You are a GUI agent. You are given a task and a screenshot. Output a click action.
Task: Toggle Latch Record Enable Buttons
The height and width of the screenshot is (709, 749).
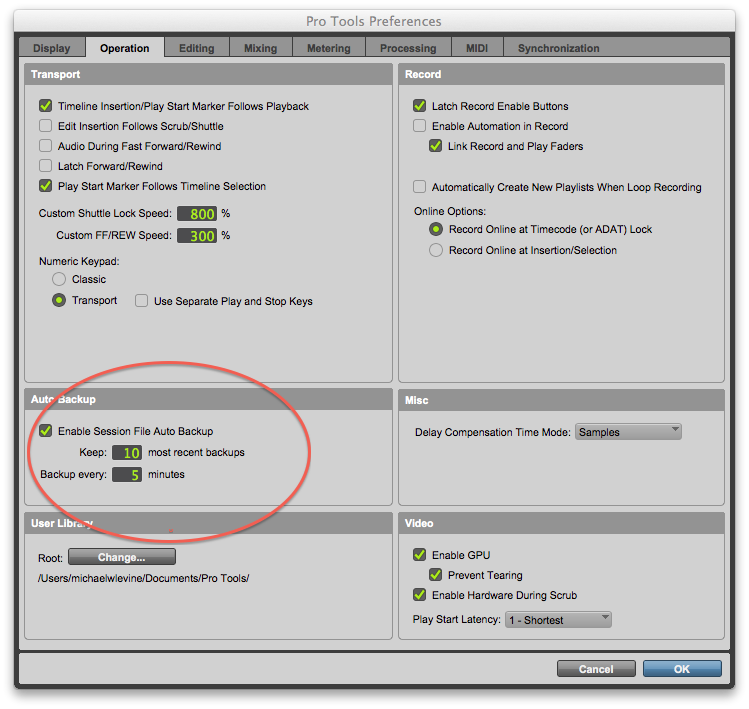[419, 106]
